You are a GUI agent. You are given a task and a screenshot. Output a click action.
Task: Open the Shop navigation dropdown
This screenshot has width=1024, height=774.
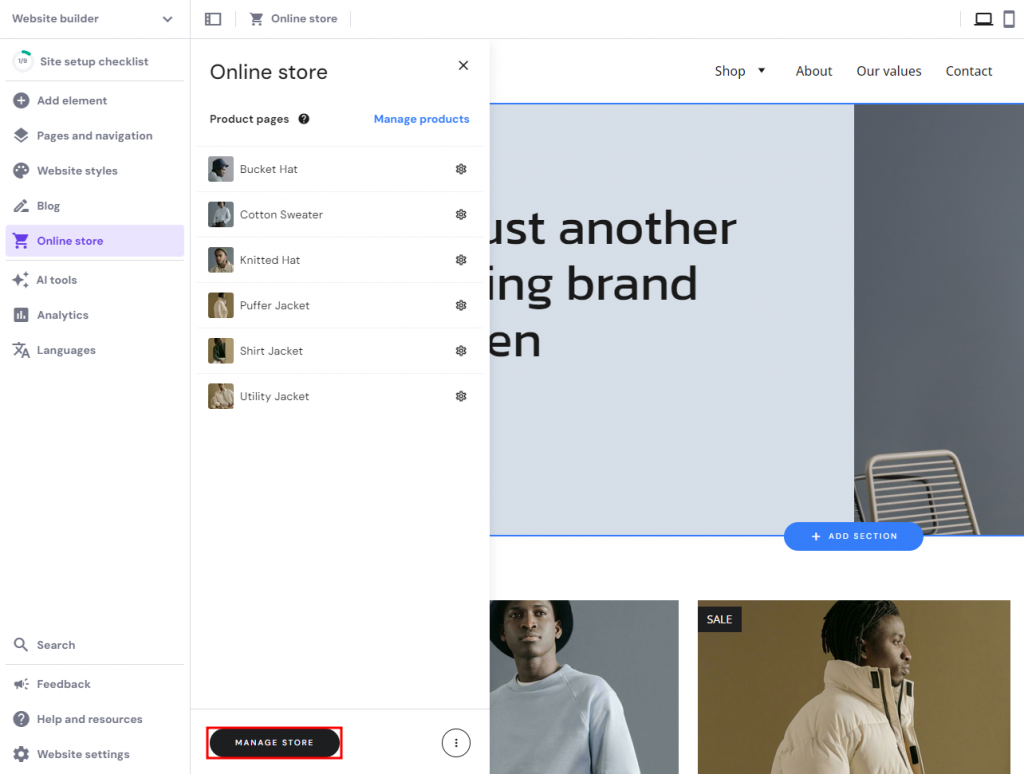click(x=740, y=71)
